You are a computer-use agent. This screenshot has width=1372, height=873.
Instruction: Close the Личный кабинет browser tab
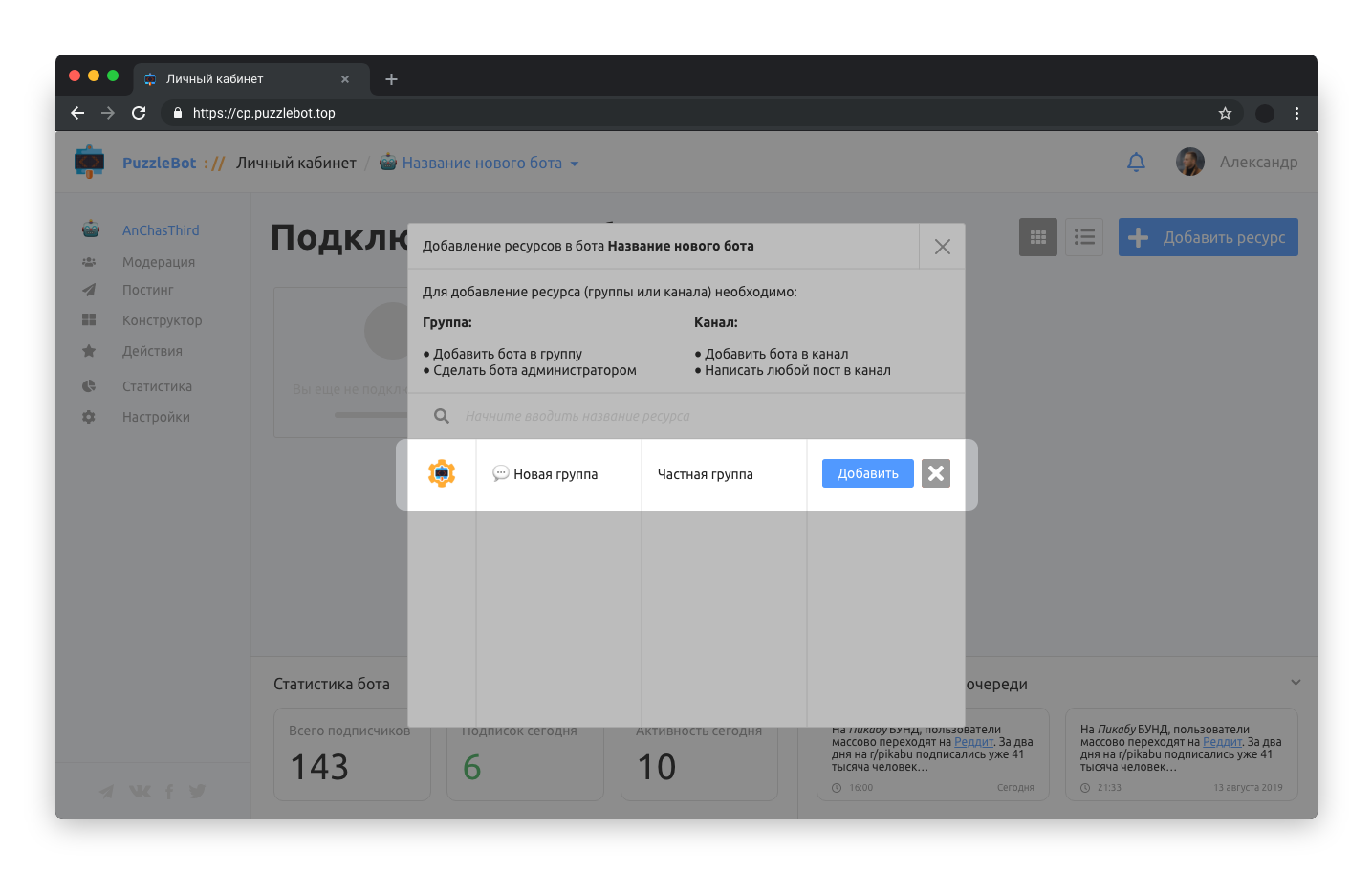pyautogui.click(x=345, y=79)
